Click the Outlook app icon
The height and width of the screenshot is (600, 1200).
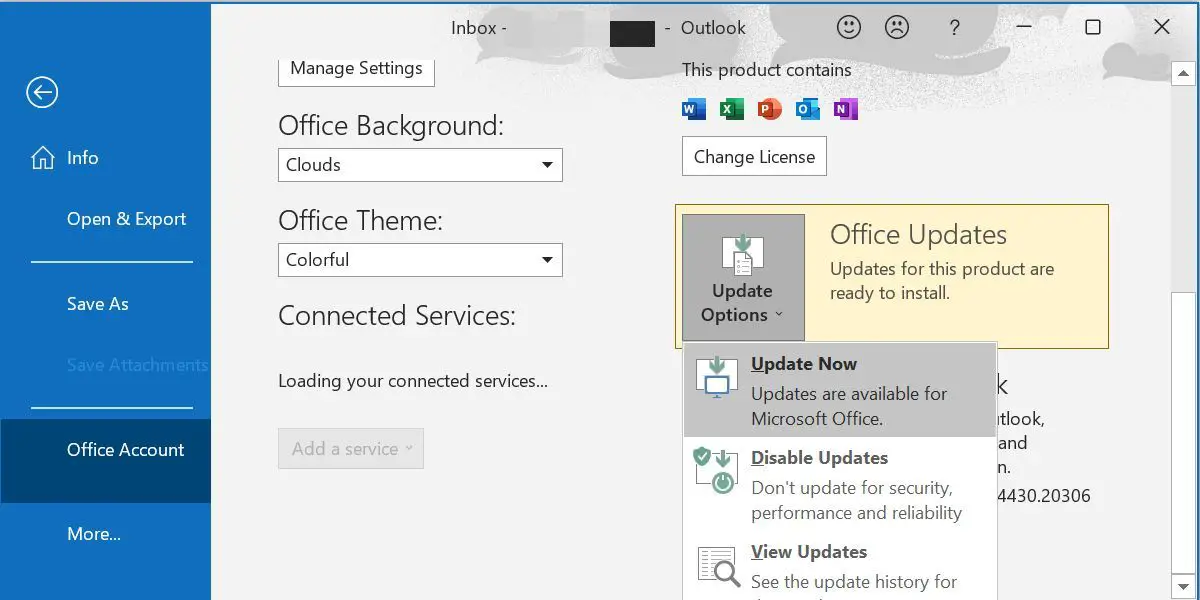tap(808, 109)
